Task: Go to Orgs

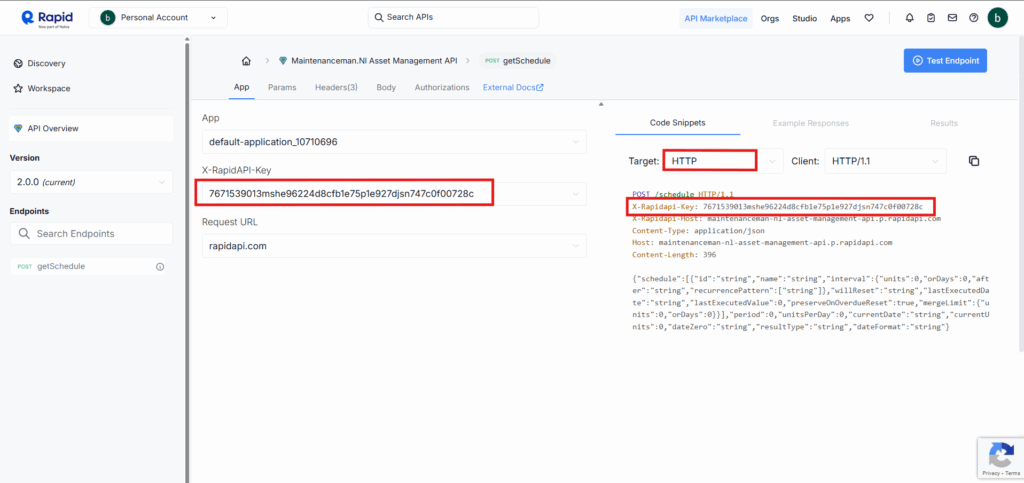Action: pyautogui.click(x=770, y=18)
